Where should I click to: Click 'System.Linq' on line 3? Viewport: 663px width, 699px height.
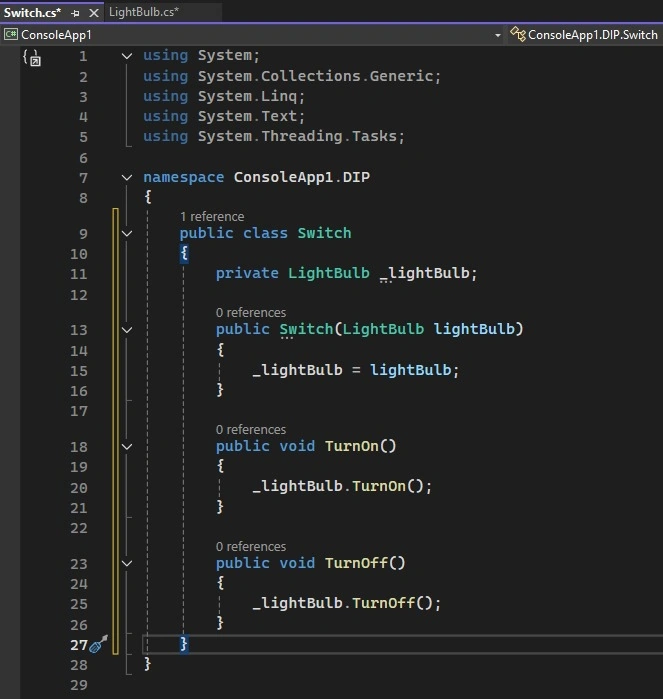click(247, 96)
